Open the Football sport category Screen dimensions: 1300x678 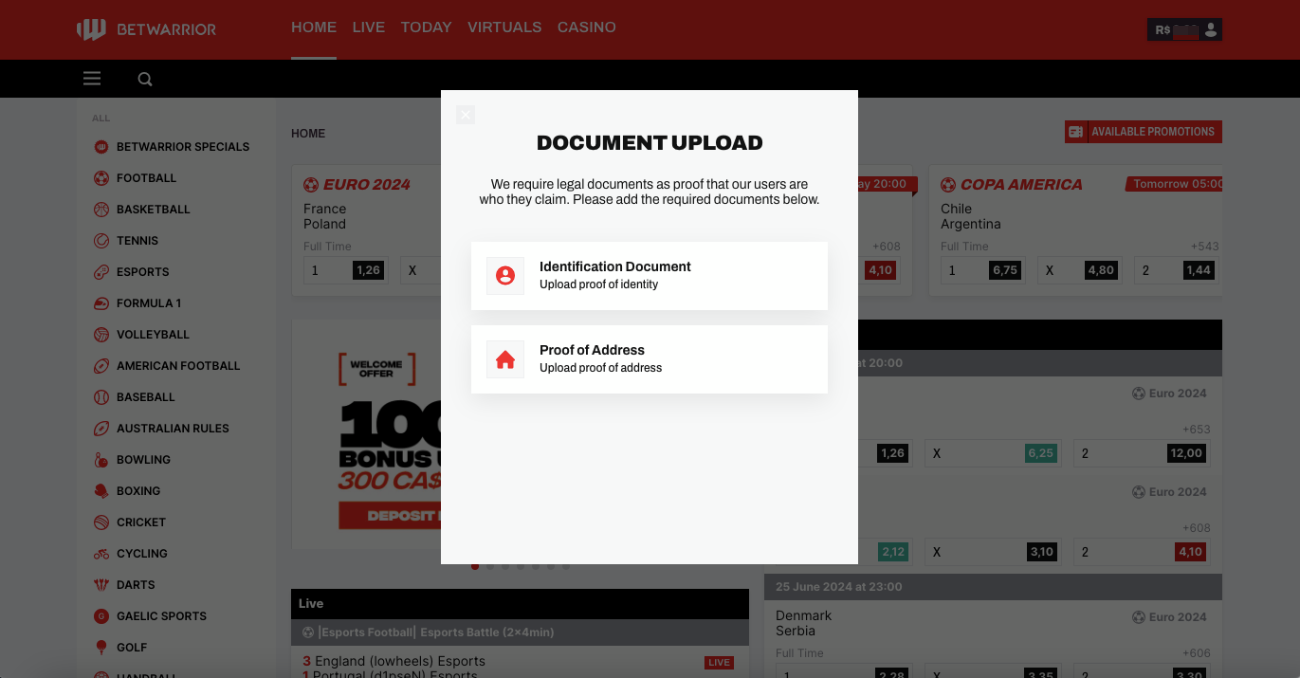pyautogui.click(x=146, y=178)
